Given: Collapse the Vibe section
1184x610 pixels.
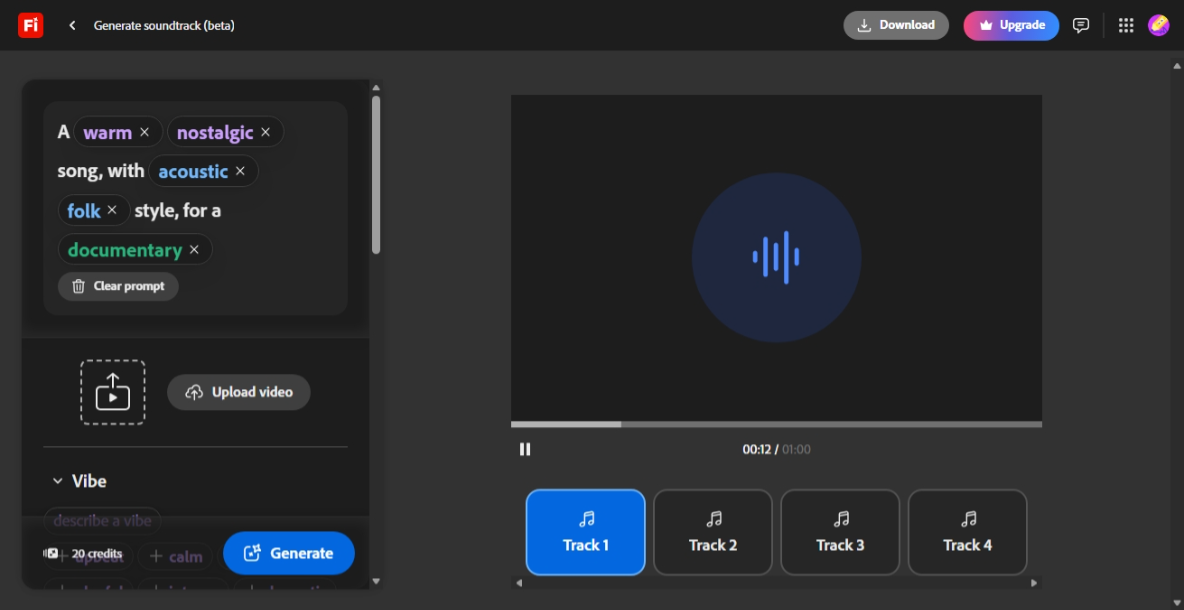Looking at the screenshot, I should coord(57,481).
